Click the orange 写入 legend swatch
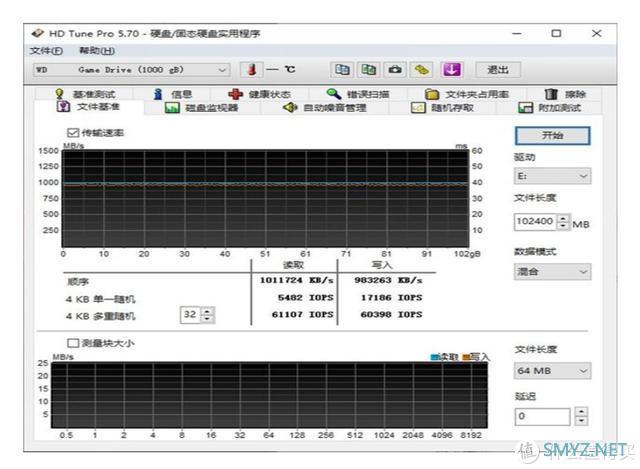 point(466,358)
